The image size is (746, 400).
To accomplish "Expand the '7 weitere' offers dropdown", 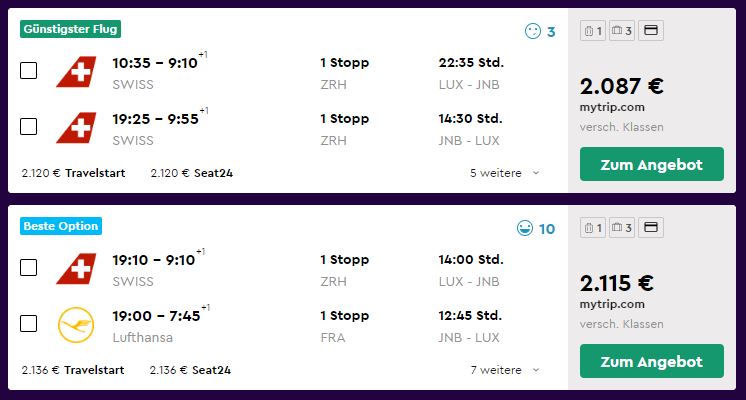I will 505,370.
